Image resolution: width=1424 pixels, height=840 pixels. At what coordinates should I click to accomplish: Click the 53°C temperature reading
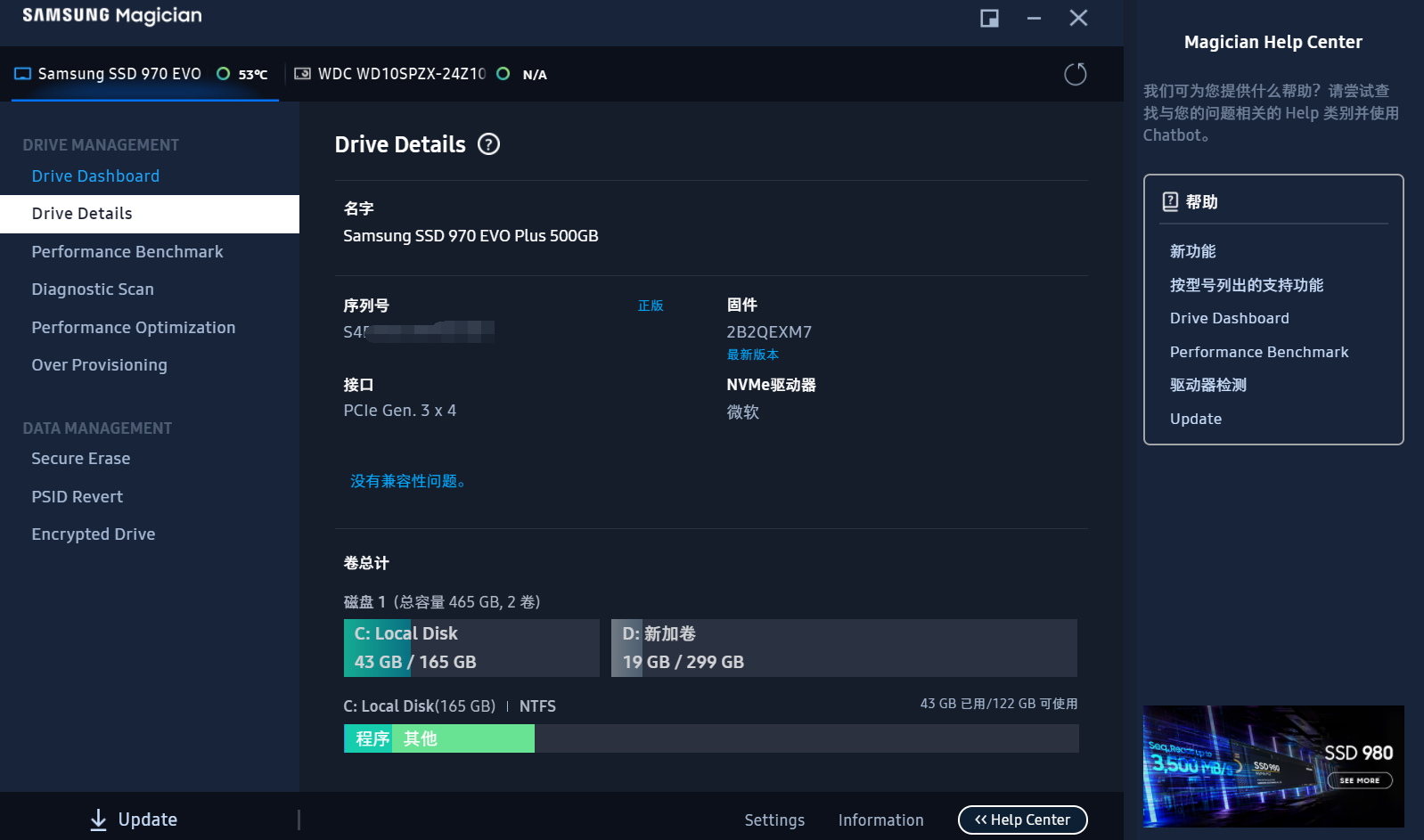(253, 75)
